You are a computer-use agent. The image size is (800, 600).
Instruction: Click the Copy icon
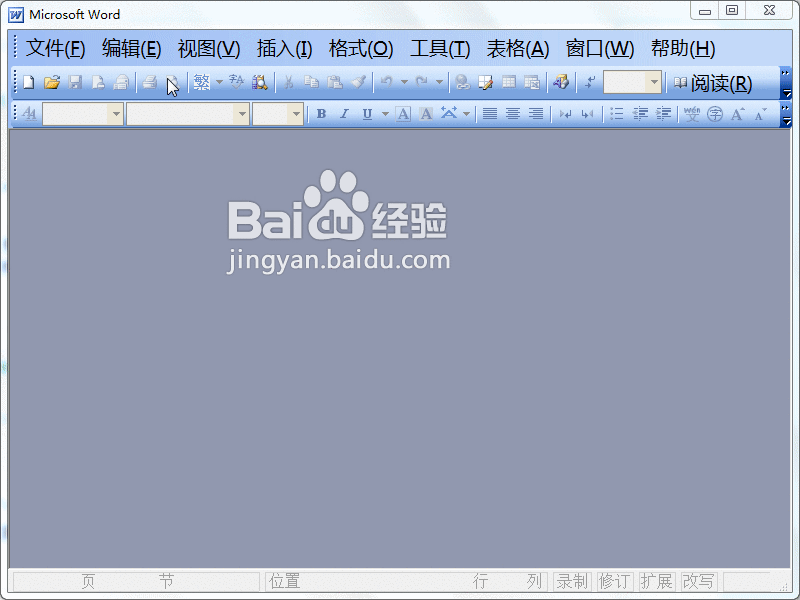coord(311,82)
